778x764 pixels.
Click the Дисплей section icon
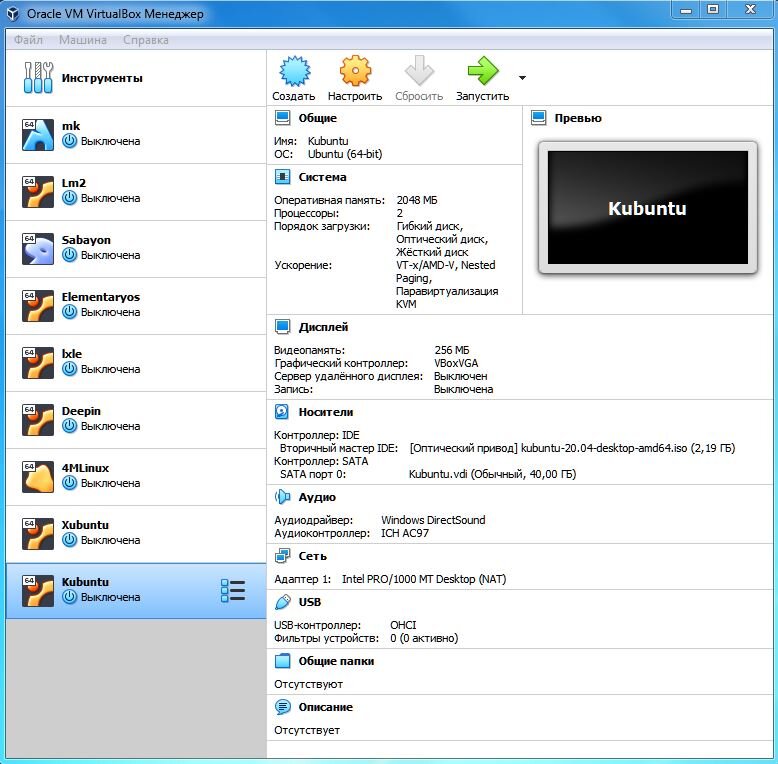(283, 327)
